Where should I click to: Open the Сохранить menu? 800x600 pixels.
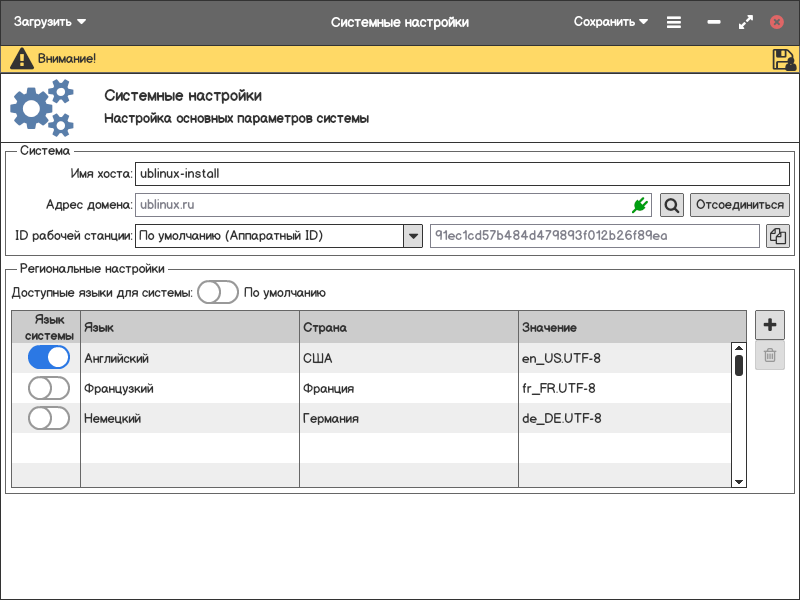click(x=611, y=22)
